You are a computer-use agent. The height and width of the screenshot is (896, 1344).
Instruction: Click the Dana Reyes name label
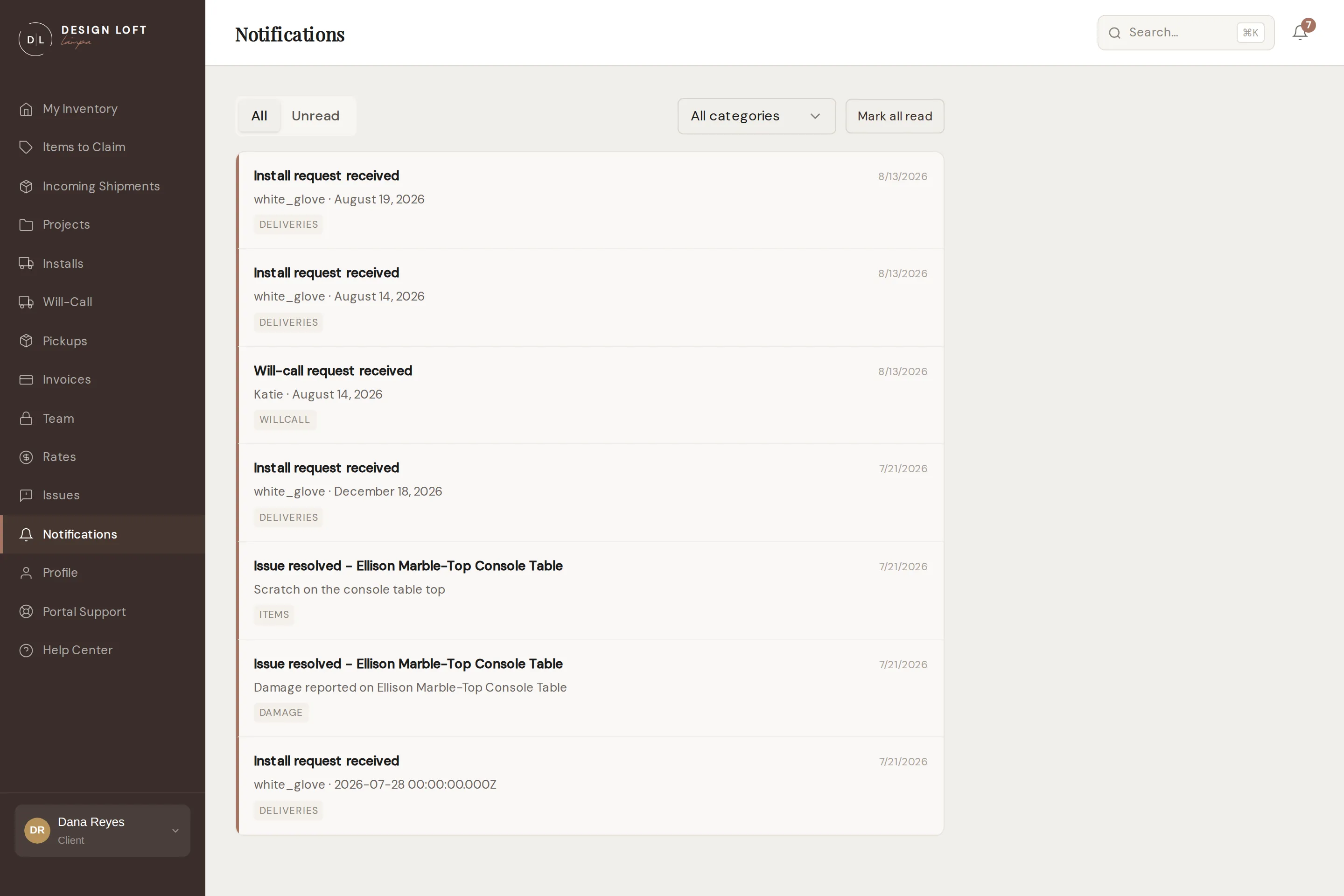click(91, 822)
